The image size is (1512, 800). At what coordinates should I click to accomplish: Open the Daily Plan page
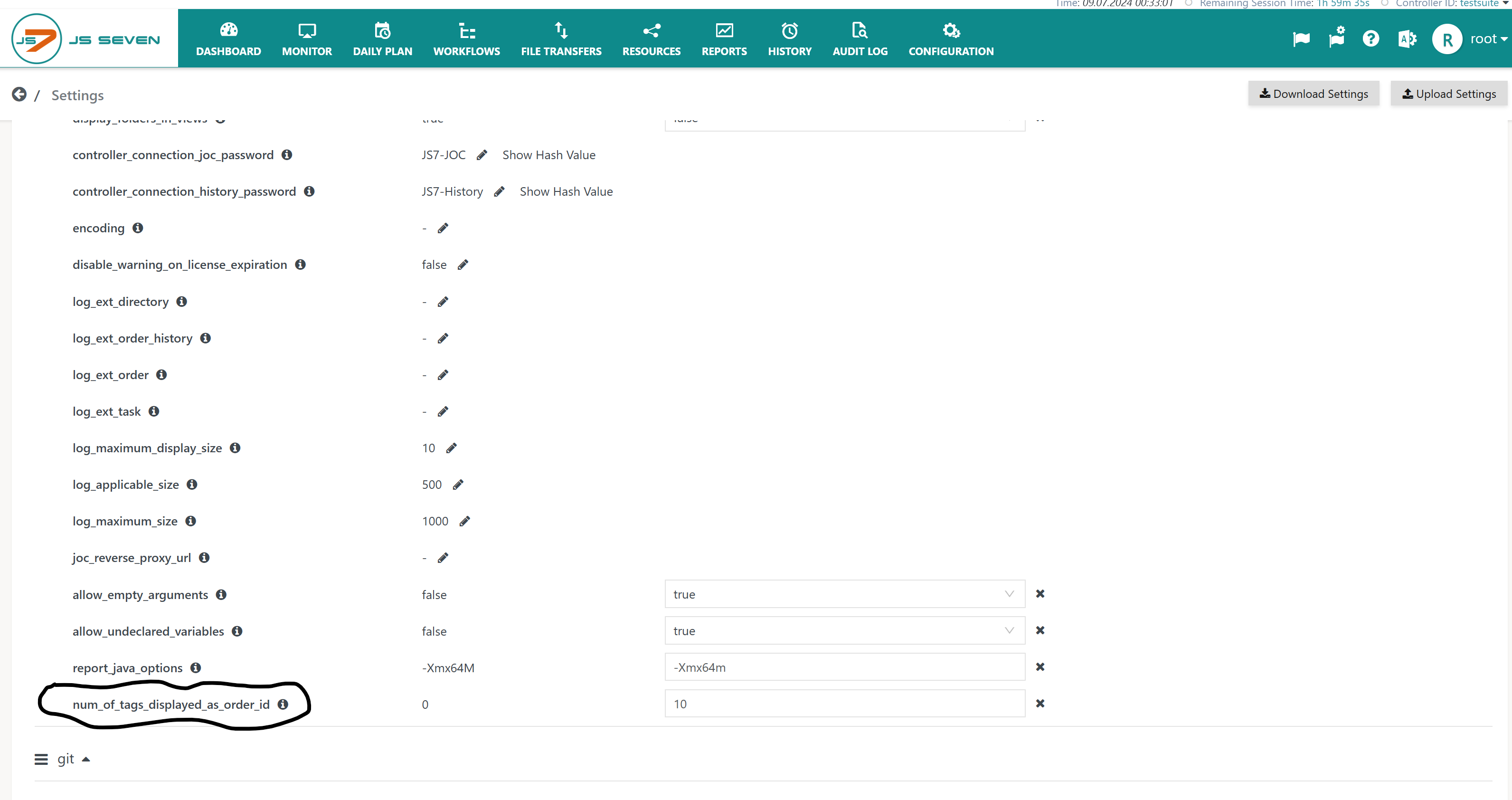[382, 39]
